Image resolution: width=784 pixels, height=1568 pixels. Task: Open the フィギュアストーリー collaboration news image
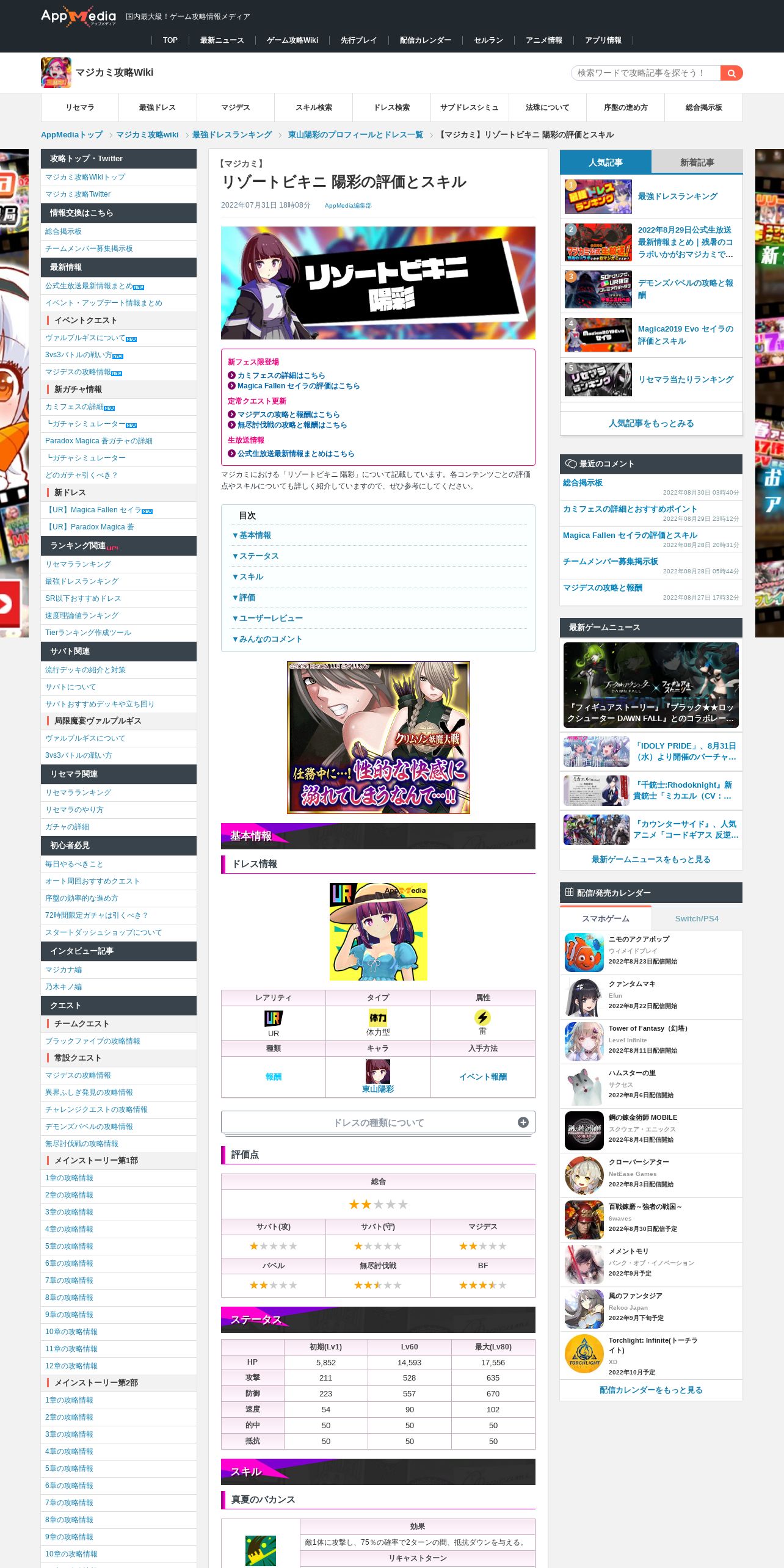click(651, 685)
